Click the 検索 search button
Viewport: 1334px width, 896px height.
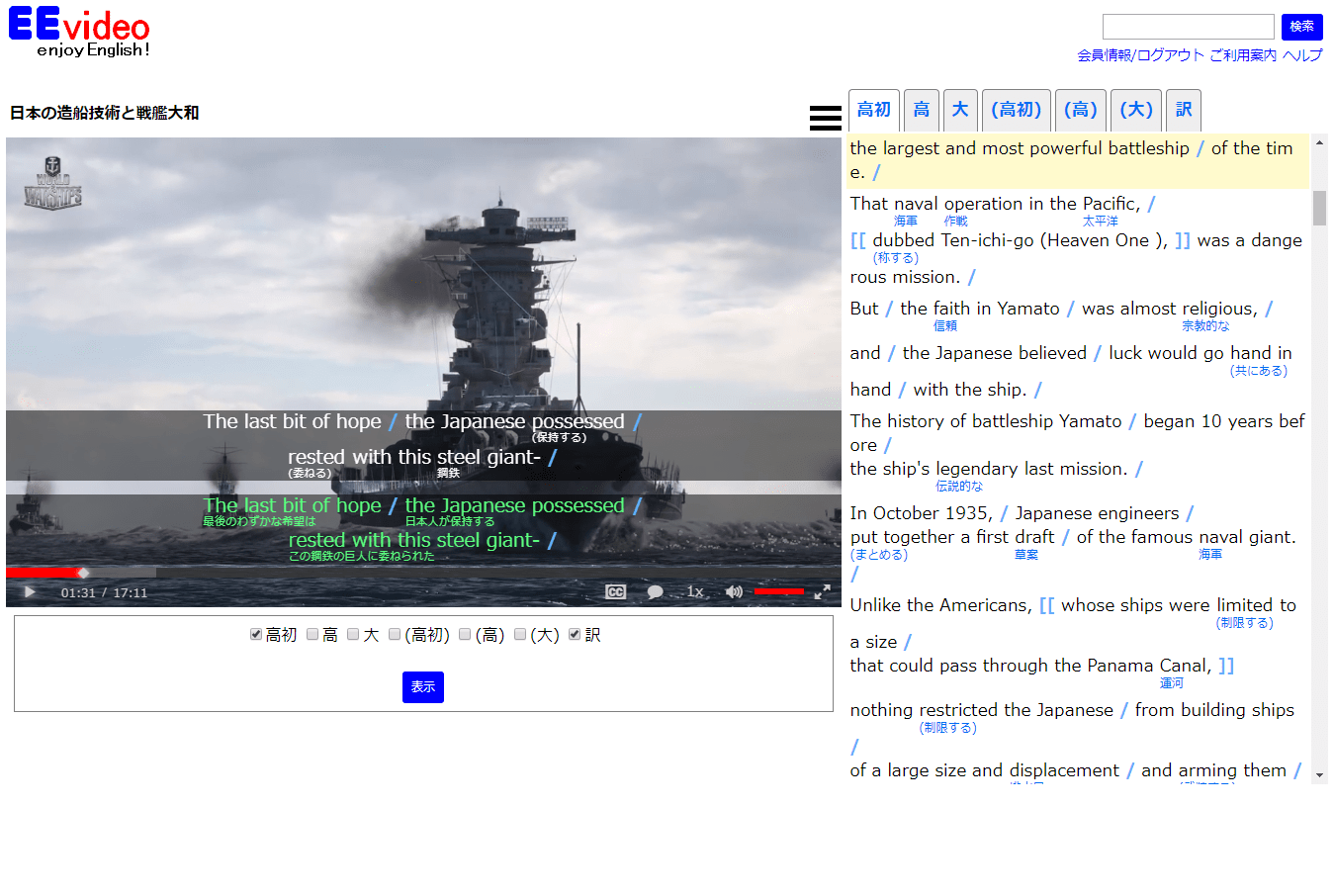1302,27
